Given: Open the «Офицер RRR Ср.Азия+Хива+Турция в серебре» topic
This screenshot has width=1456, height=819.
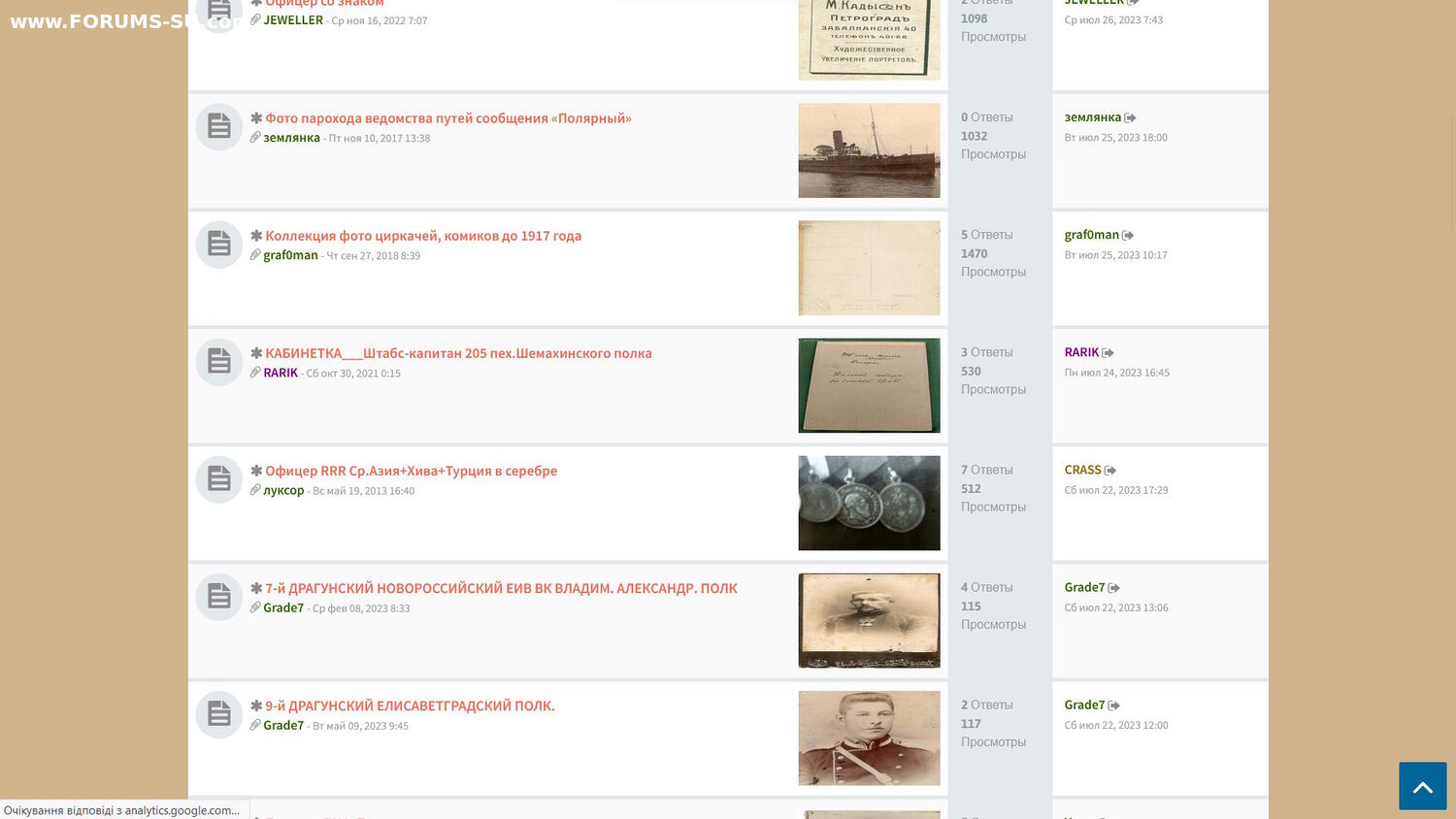Looking at the screenshot, I should click(411, 471).
